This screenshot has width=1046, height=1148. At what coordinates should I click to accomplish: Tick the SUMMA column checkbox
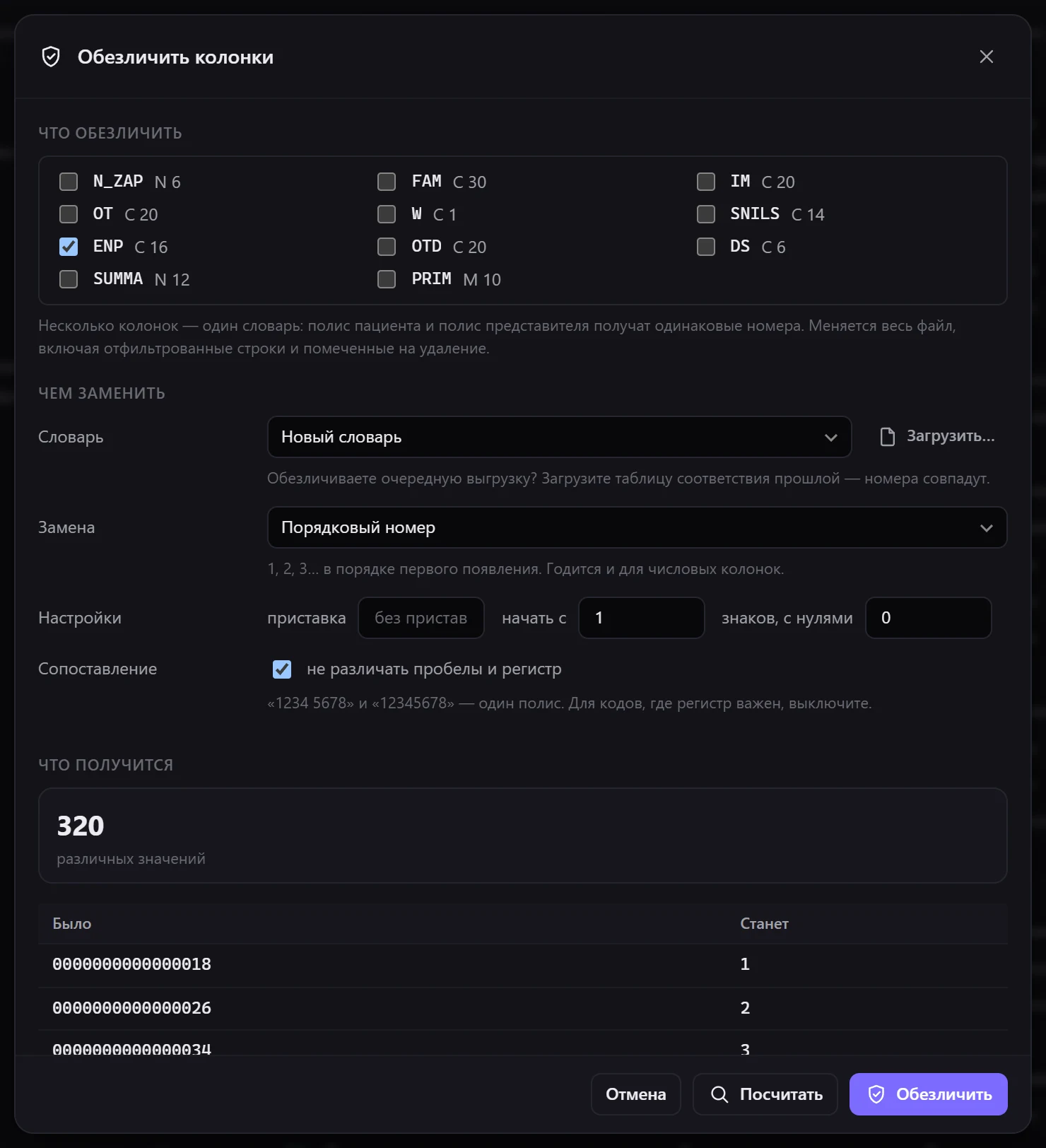69,279
